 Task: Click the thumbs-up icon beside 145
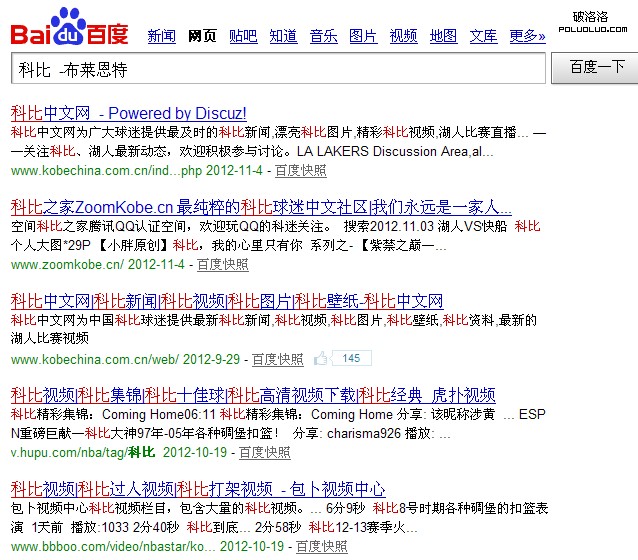click(x=321, y=358)
